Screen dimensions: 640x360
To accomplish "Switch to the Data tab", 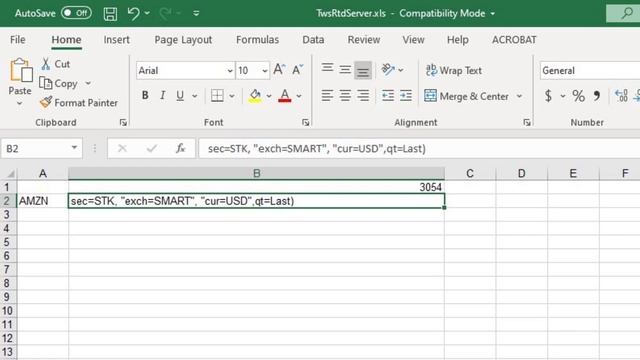I will tap(313, 40).
